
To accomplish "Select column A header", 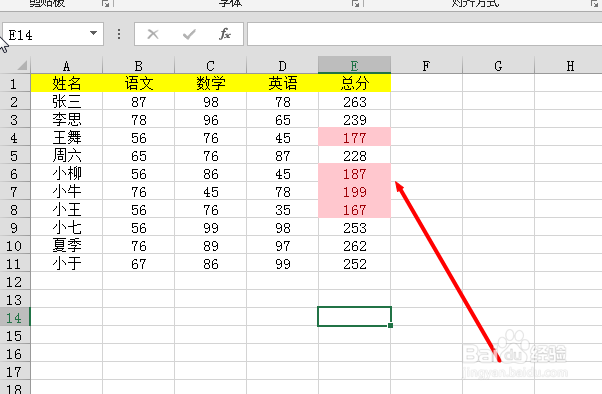I will click(x=67, y=66).
